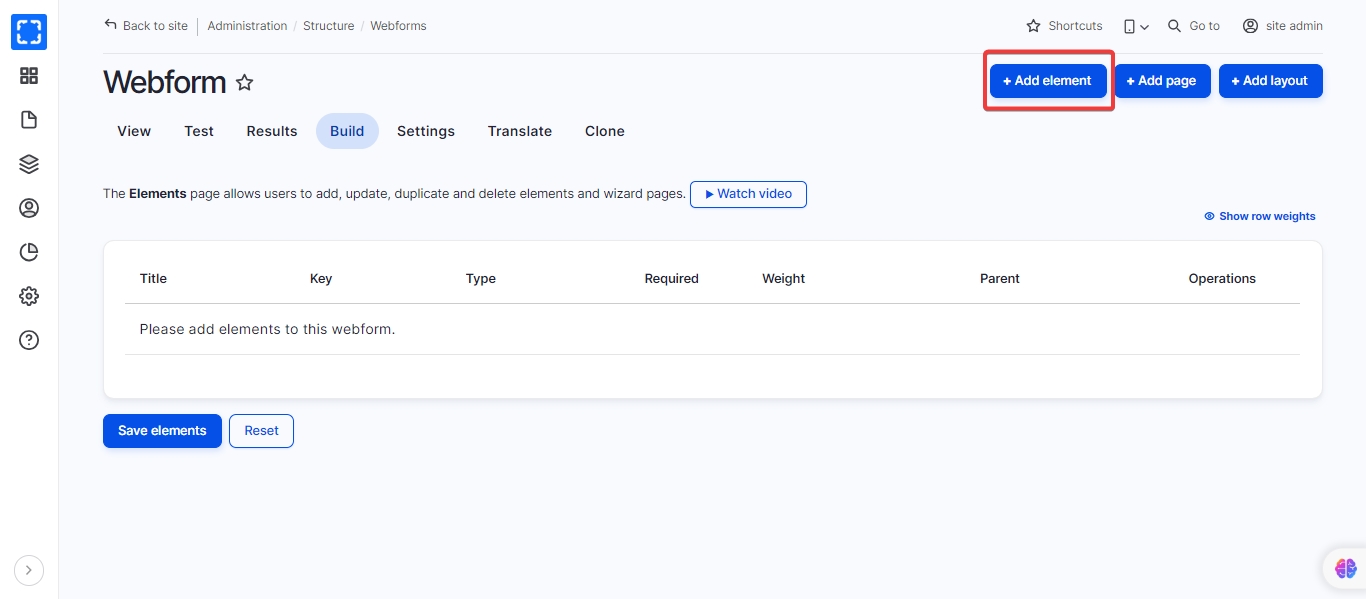The width and height of the screenshot is (1366, 599).
Task: Open the People user icon in sidebar
Action: (29, 208)
